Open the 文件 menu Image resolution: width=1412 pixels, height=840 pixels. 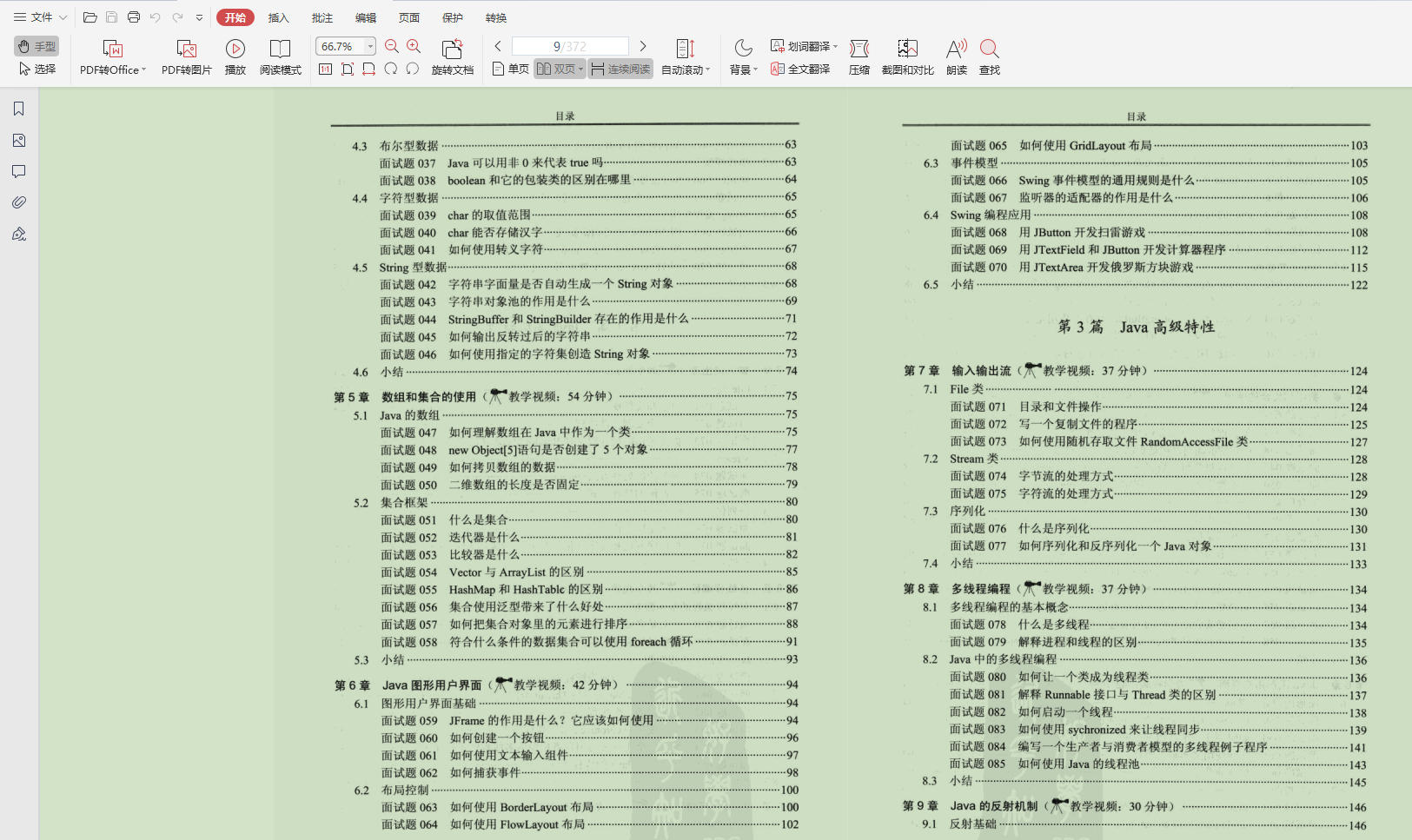pyautogui.click(x=40, y=17)
